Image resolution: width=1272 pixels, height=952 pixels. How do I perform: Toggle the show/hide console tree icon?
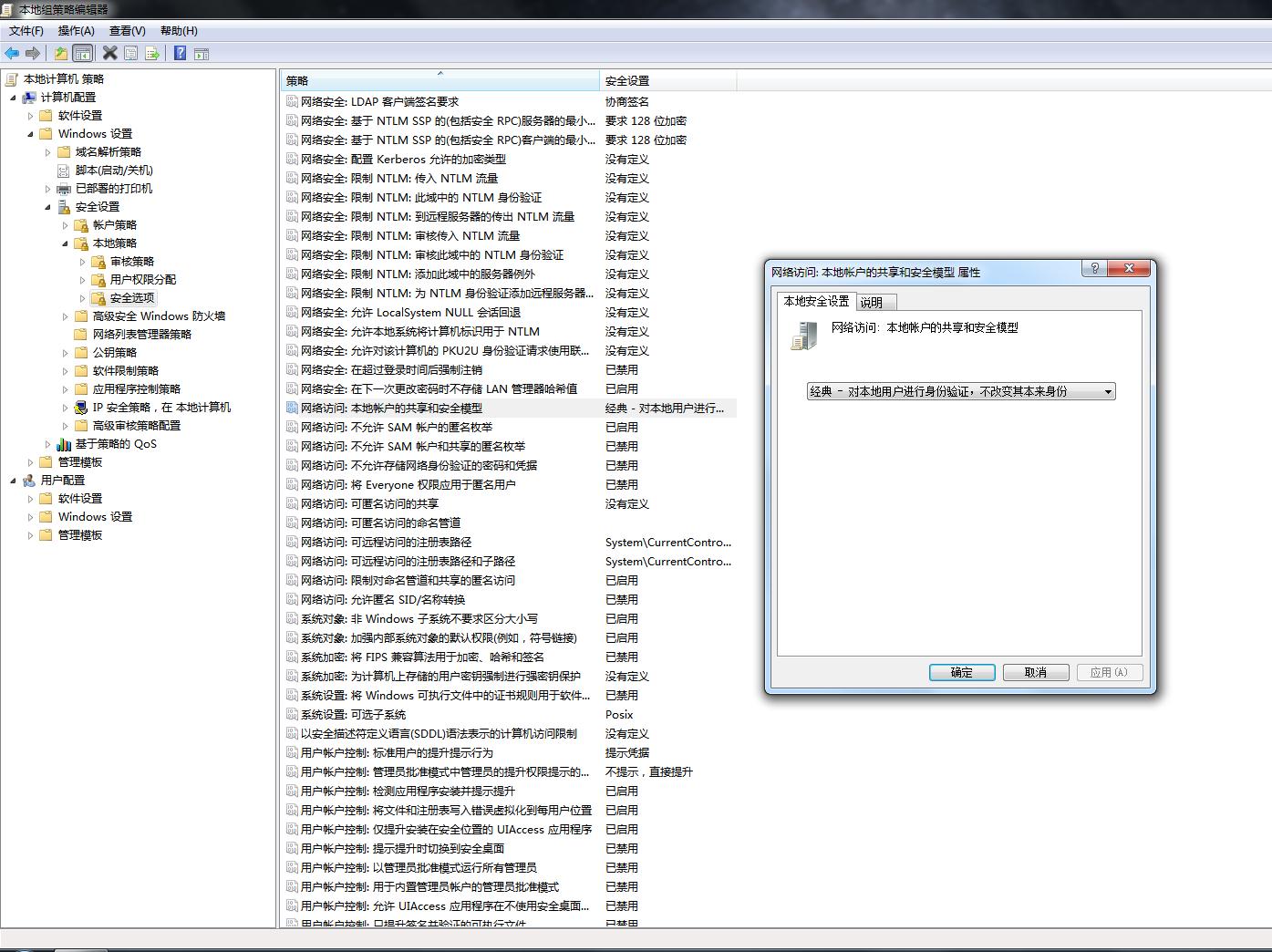pos(82,54)
